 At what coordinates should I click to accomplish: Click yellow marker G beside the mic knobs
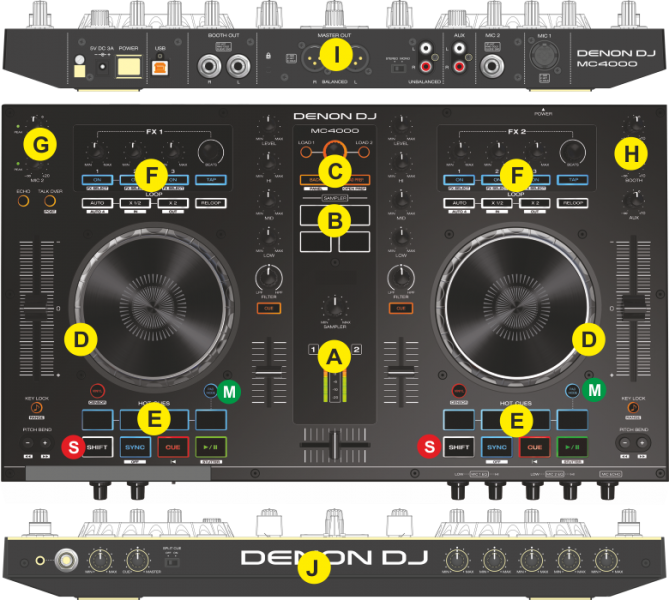pos(40,146)
